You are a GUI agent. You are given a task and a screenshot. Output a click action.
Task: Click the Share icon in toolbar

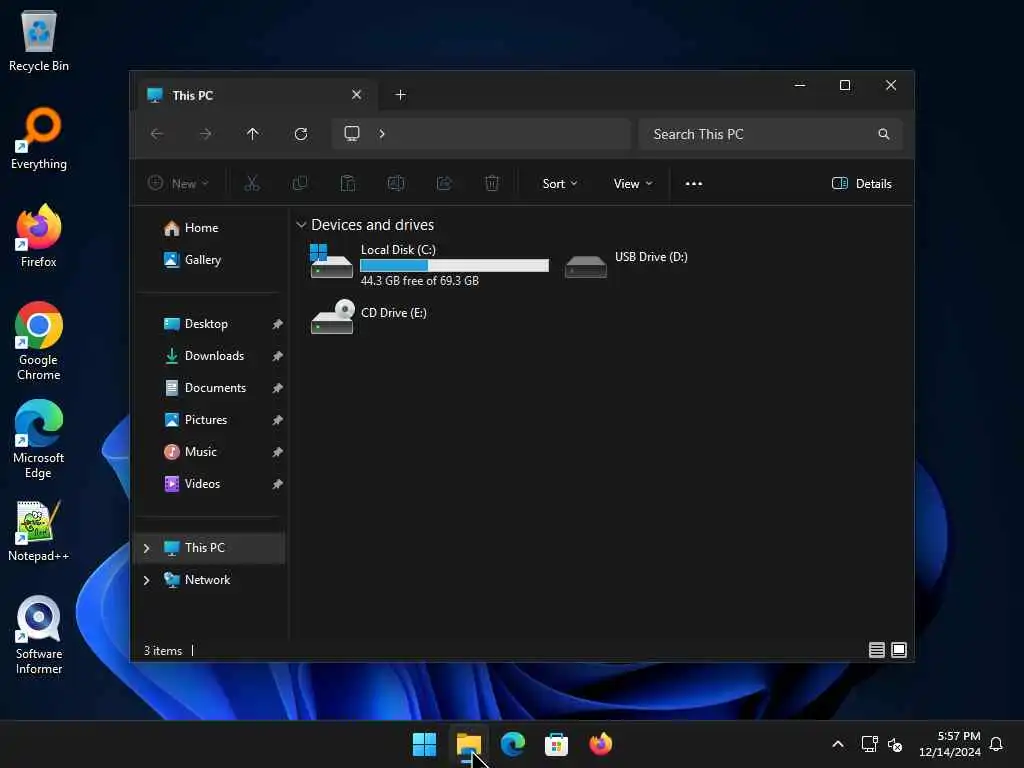coord(444,184)
